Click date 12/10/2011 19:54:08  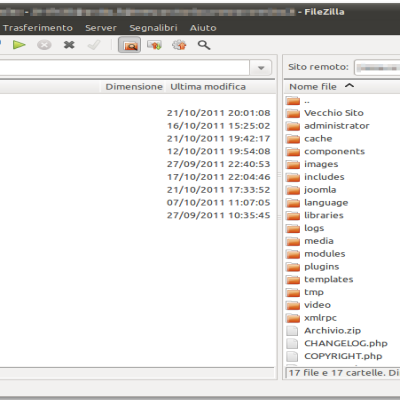(x=219, y=151)
